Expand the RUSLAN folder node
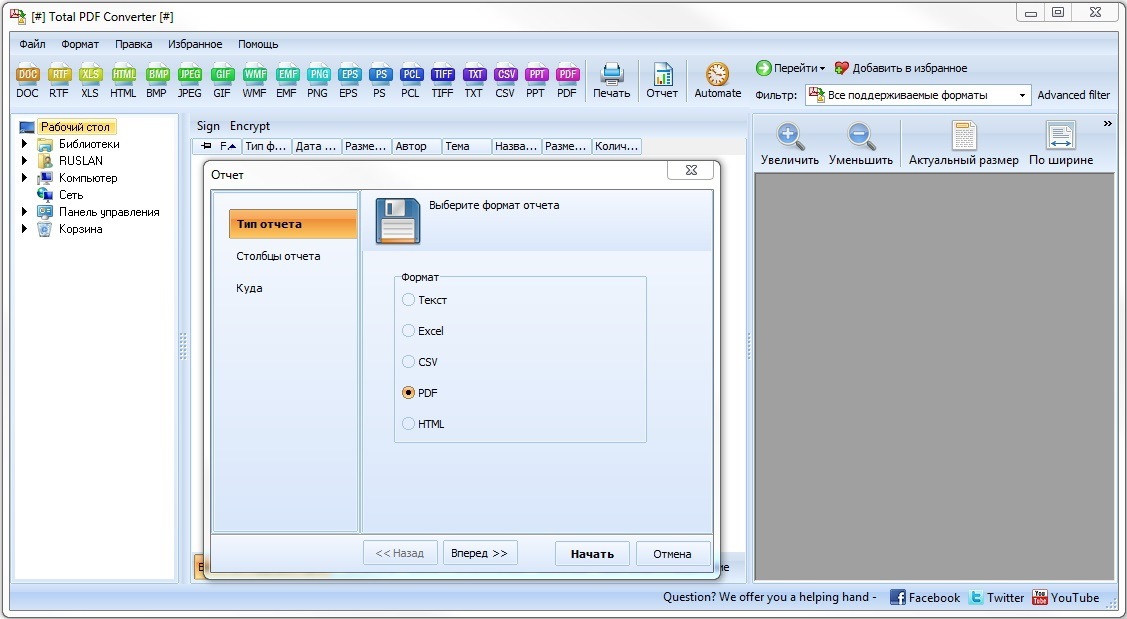 [x=24, y=160]
